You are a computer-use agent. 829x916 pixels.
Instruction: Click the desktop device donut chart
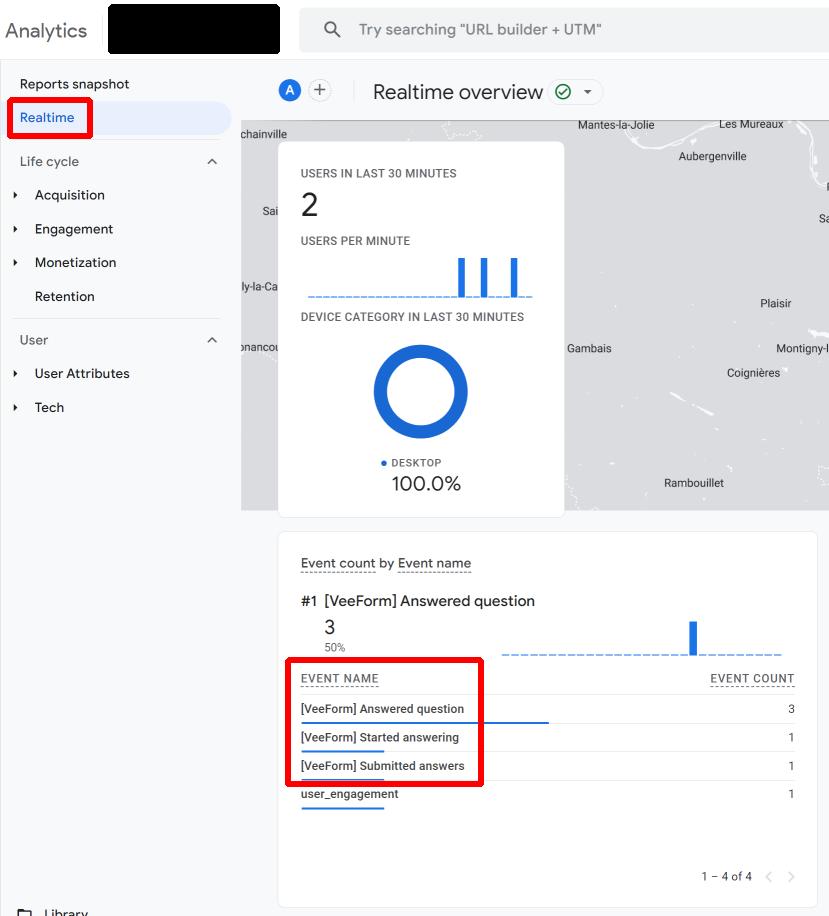pyautogui.click(x=421, y=391)
